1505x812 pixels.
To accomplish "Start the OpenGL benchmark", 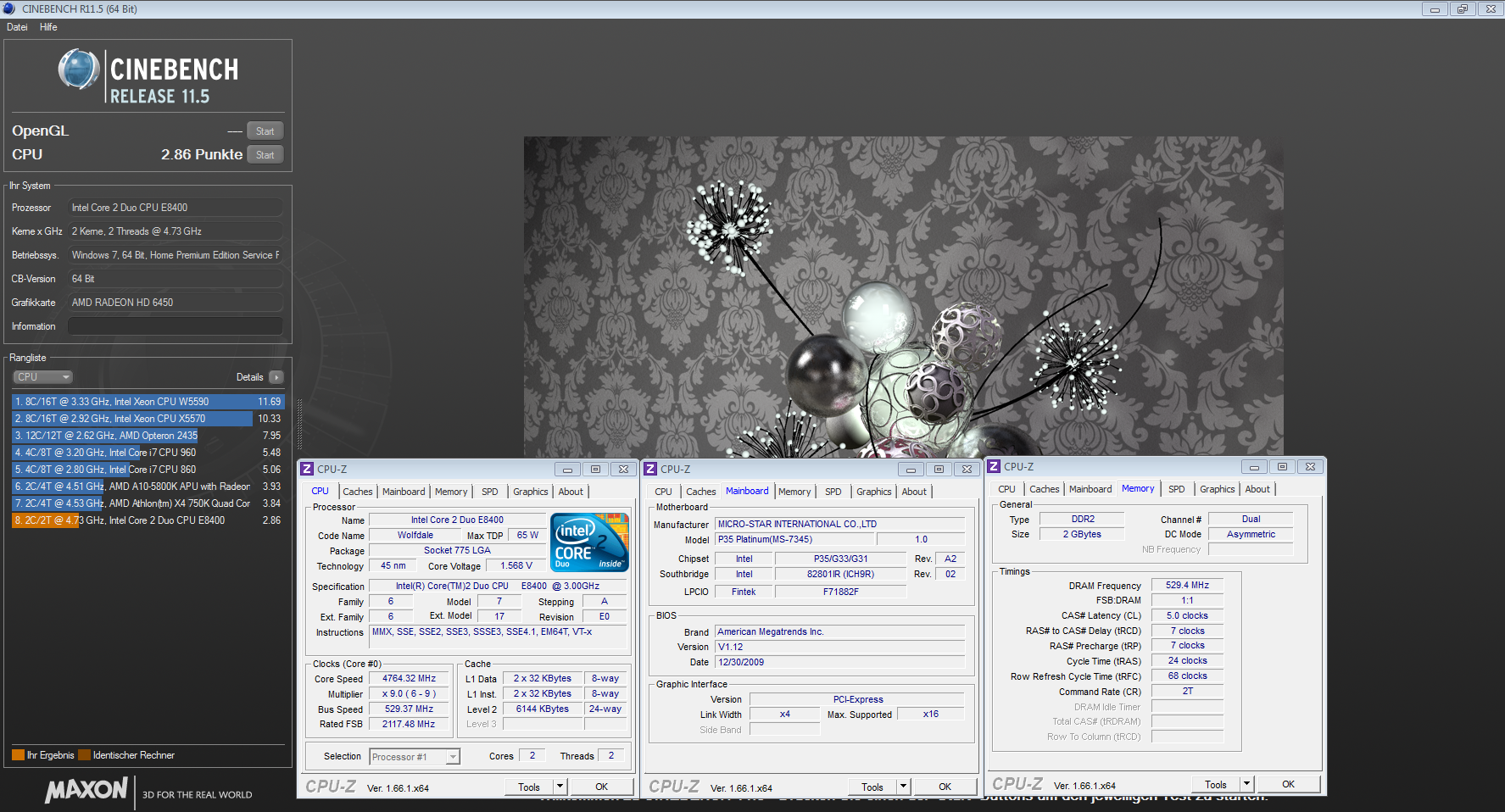I will 265,131.
